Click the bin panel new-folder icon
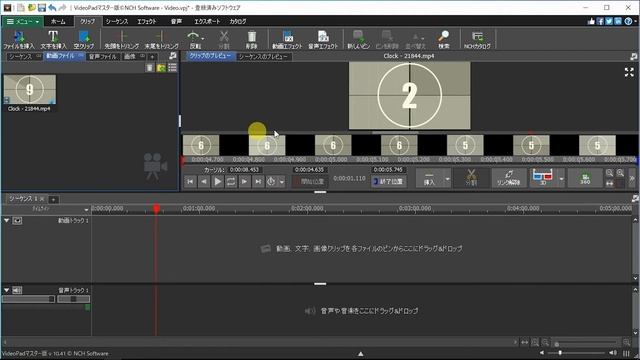 coord(161,68)
